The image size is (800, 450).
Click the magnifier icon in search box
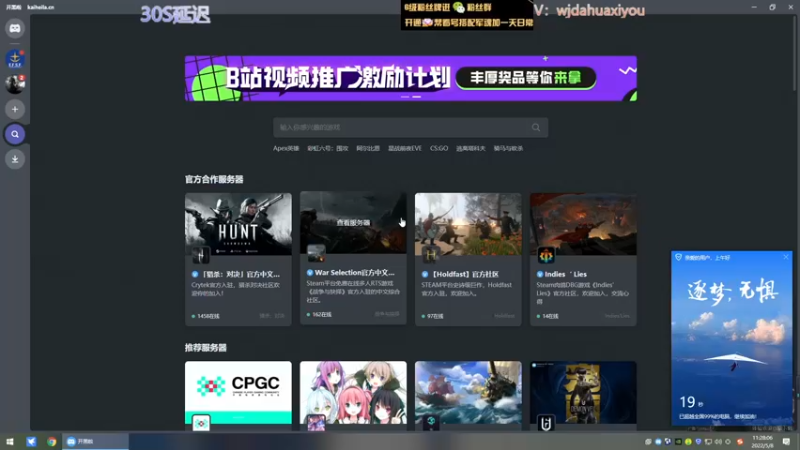[536, 128]
